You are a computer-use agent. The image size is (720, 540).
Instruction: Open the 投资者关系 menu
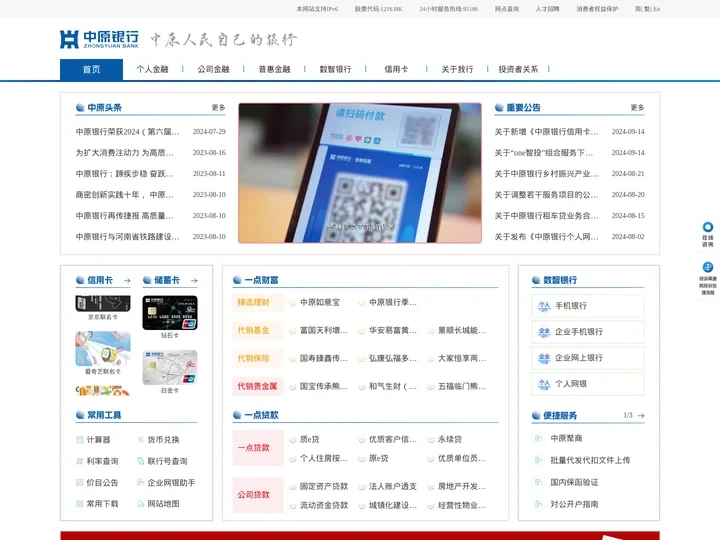[x=518, y=69]
